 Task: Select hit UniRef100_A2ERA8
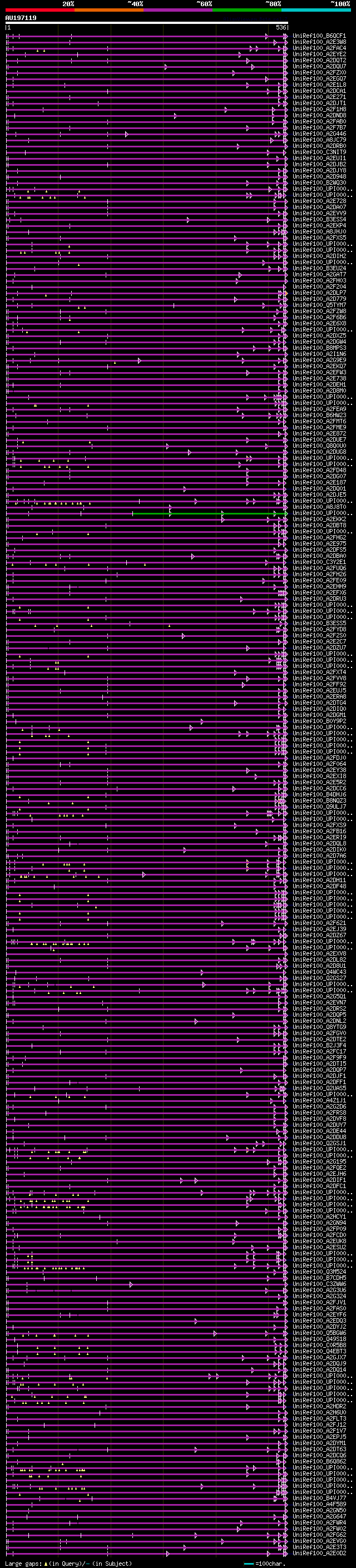319,697
